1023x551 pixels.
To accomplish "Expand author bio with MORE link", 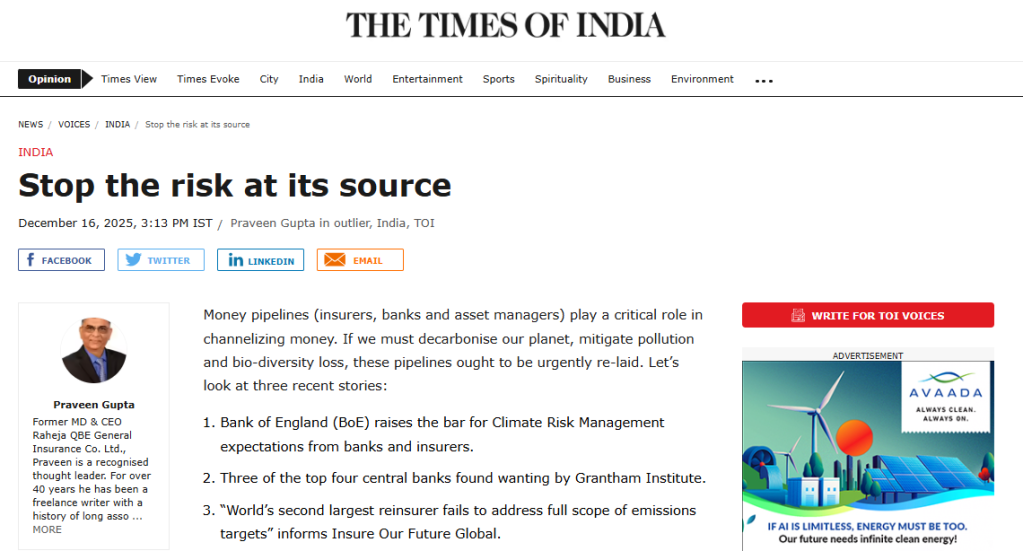I will pyautogui.click(x=47, y=529).
